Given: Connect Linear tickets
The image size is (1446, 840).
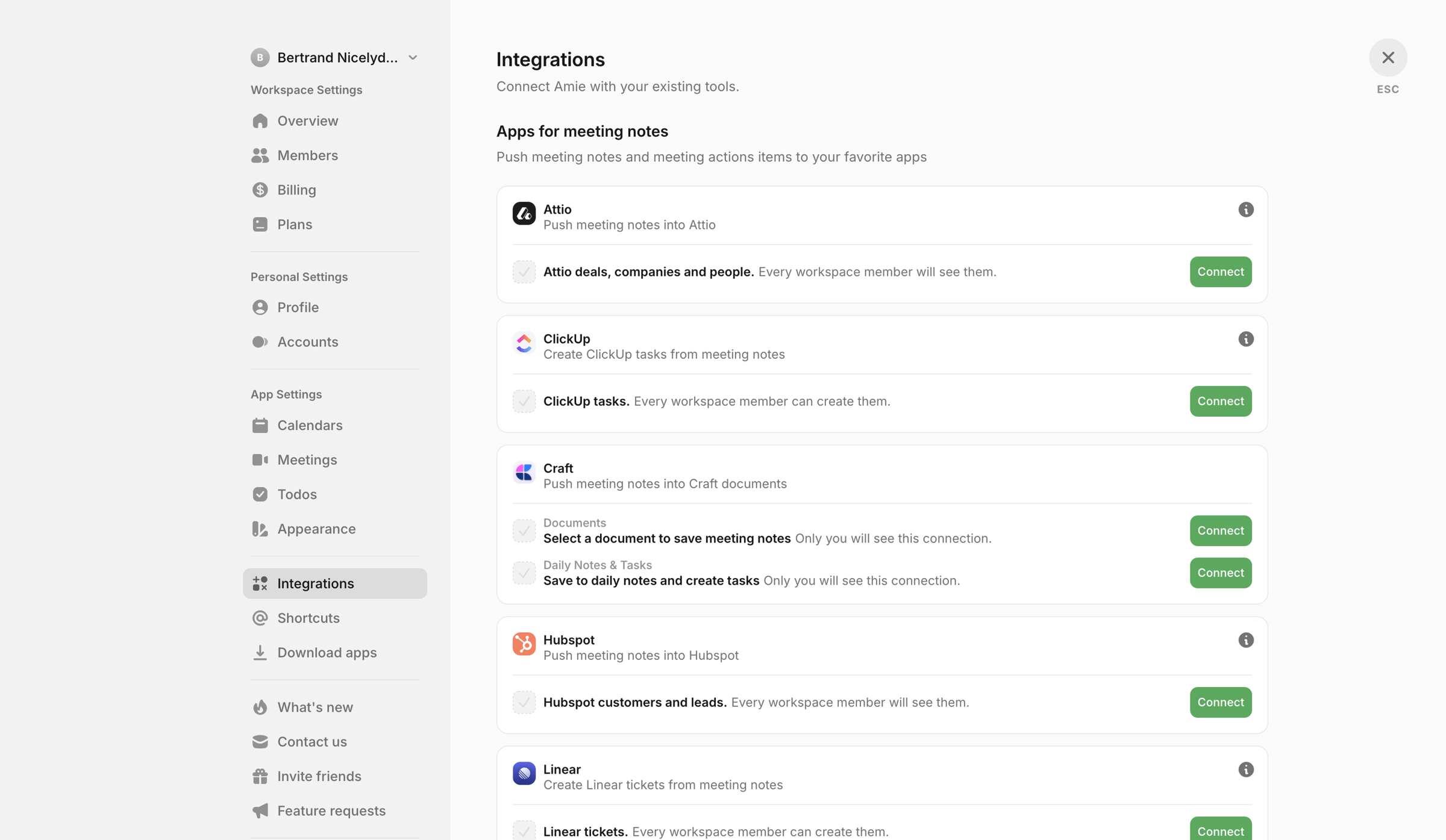Looking at the screenshot, I should tap(1220, 829).
